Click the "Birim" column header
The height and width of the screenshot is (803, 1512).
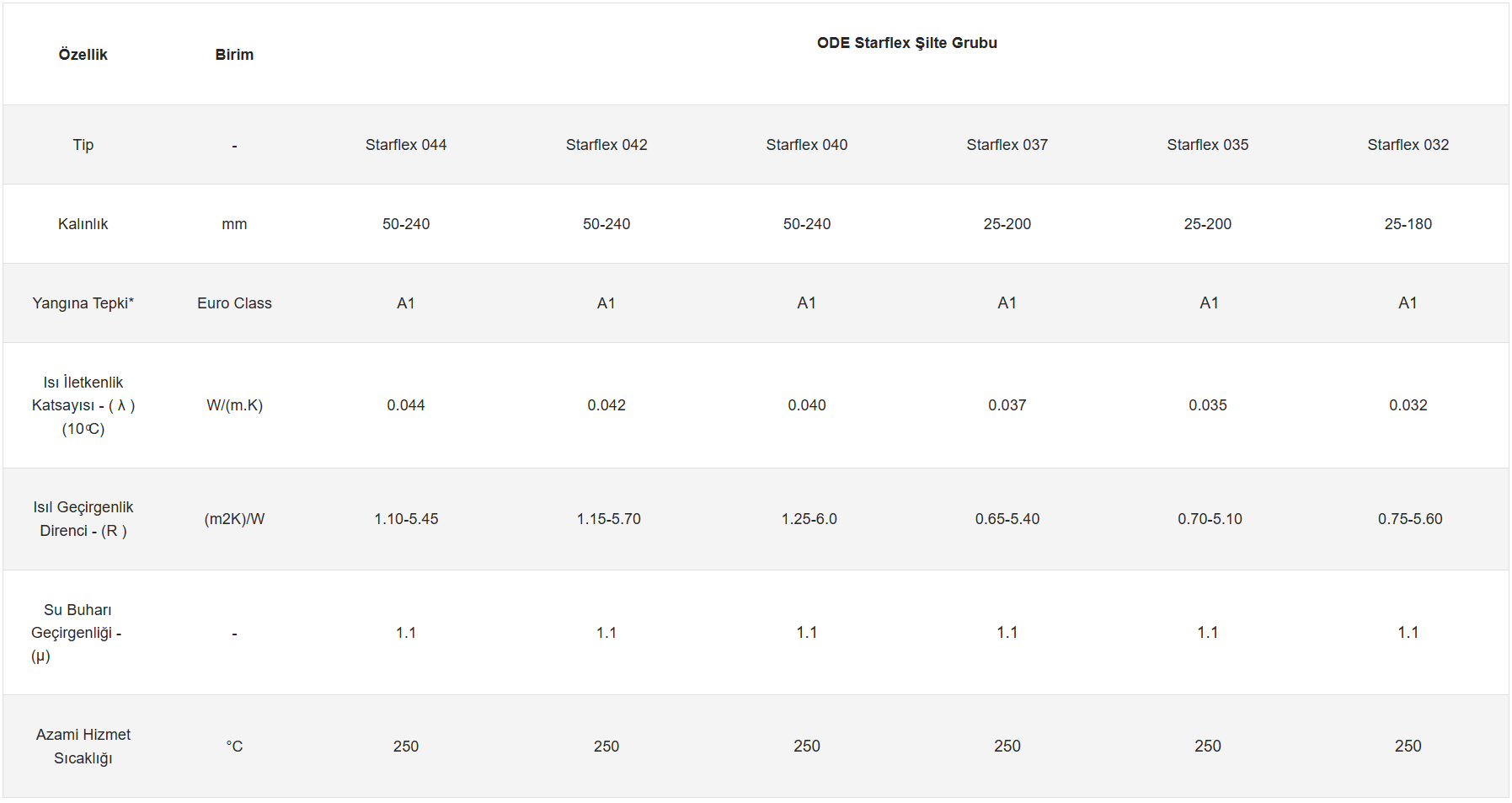(234, 55)
